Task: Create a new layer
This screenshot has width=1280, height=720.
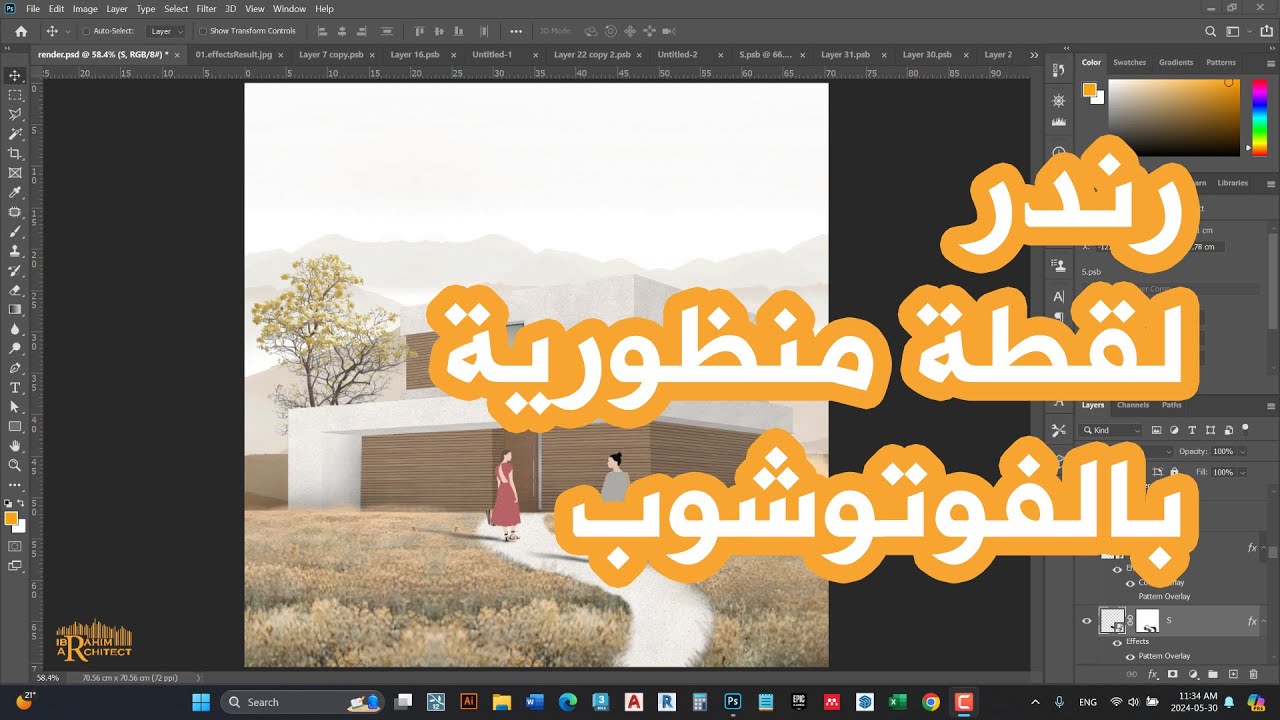Action: pyautogui.click(x=1233, y=675)
